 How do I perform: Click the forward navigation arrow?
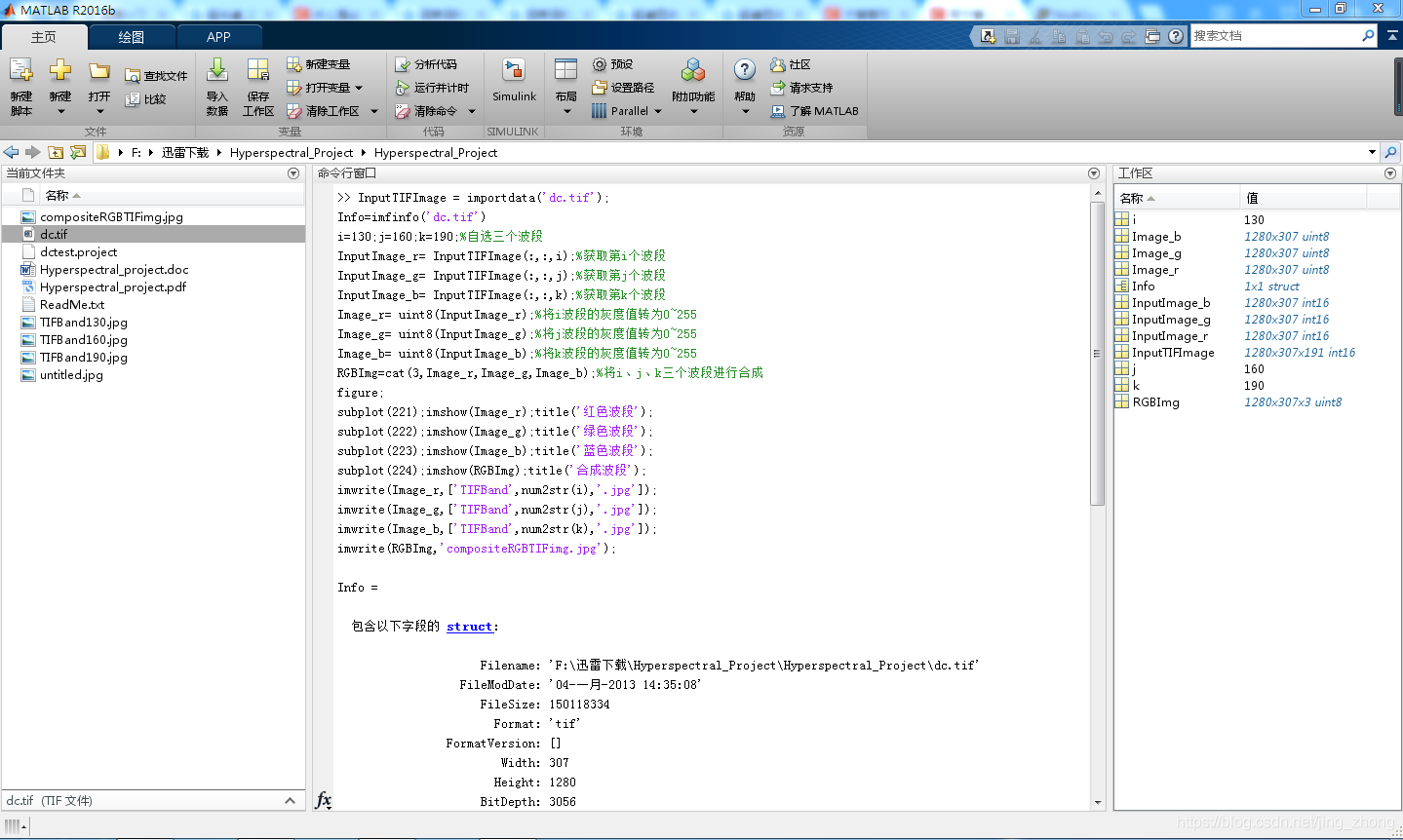pos(33,152)
